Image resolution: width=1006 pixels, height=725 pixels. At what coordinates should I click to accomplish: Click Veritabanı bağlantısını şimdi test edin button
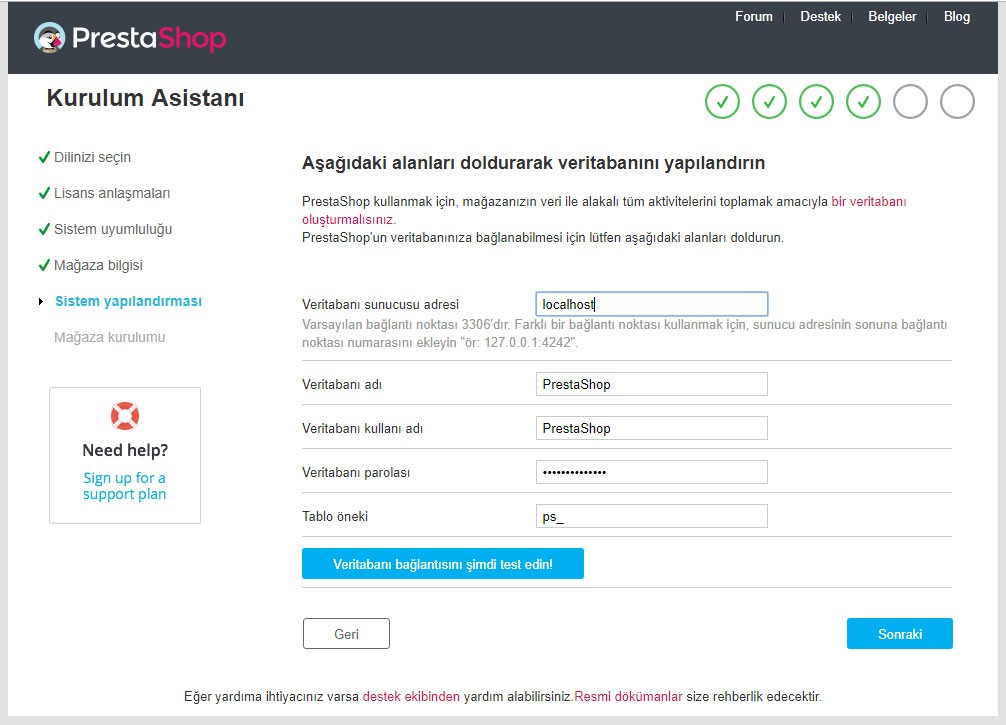click(443, 564)
